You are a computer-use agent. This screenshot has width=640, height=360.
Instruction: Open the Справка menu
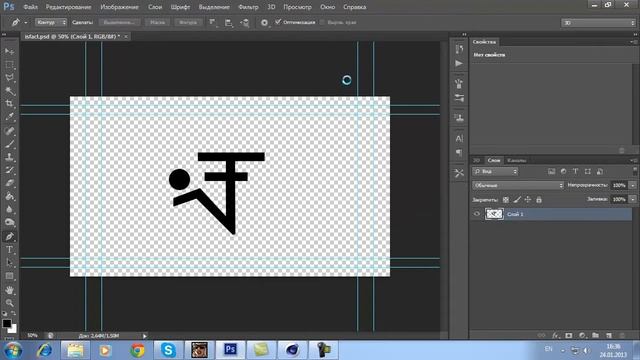pos(355,7)
